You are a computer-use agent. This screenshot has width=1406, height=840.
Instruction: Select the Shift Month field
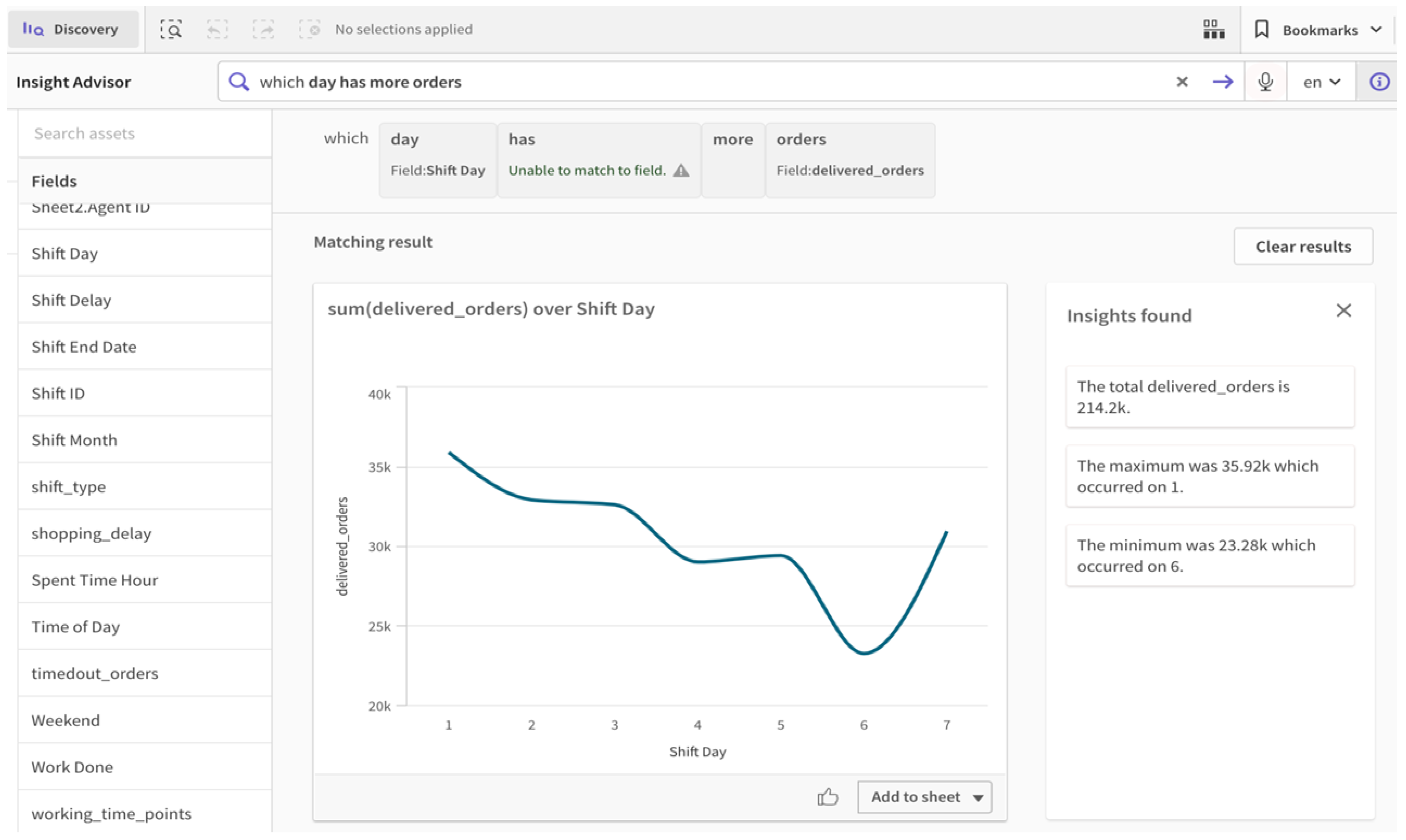pyautogui.click(x=74, y=440)
